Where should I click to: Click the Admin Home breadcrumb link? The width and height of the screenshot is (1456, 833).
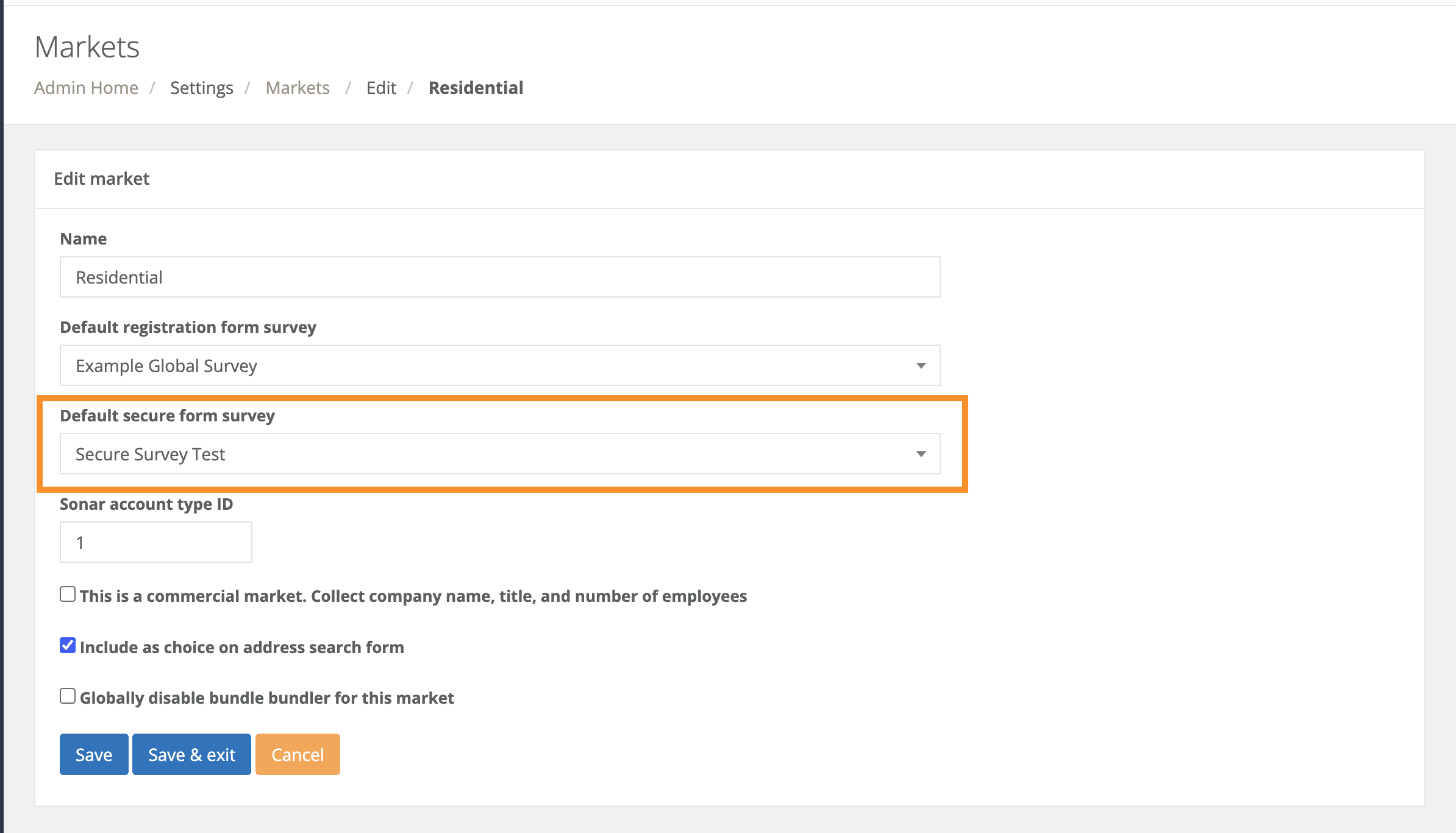(x=86, y=88)
